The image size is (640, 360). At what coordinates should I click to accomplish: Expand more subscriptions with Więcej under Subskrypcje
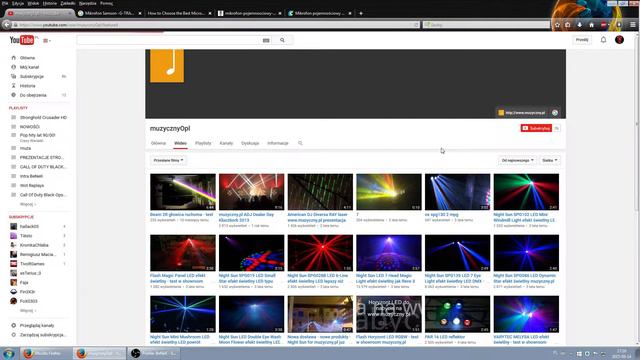[x=28, y=311]
